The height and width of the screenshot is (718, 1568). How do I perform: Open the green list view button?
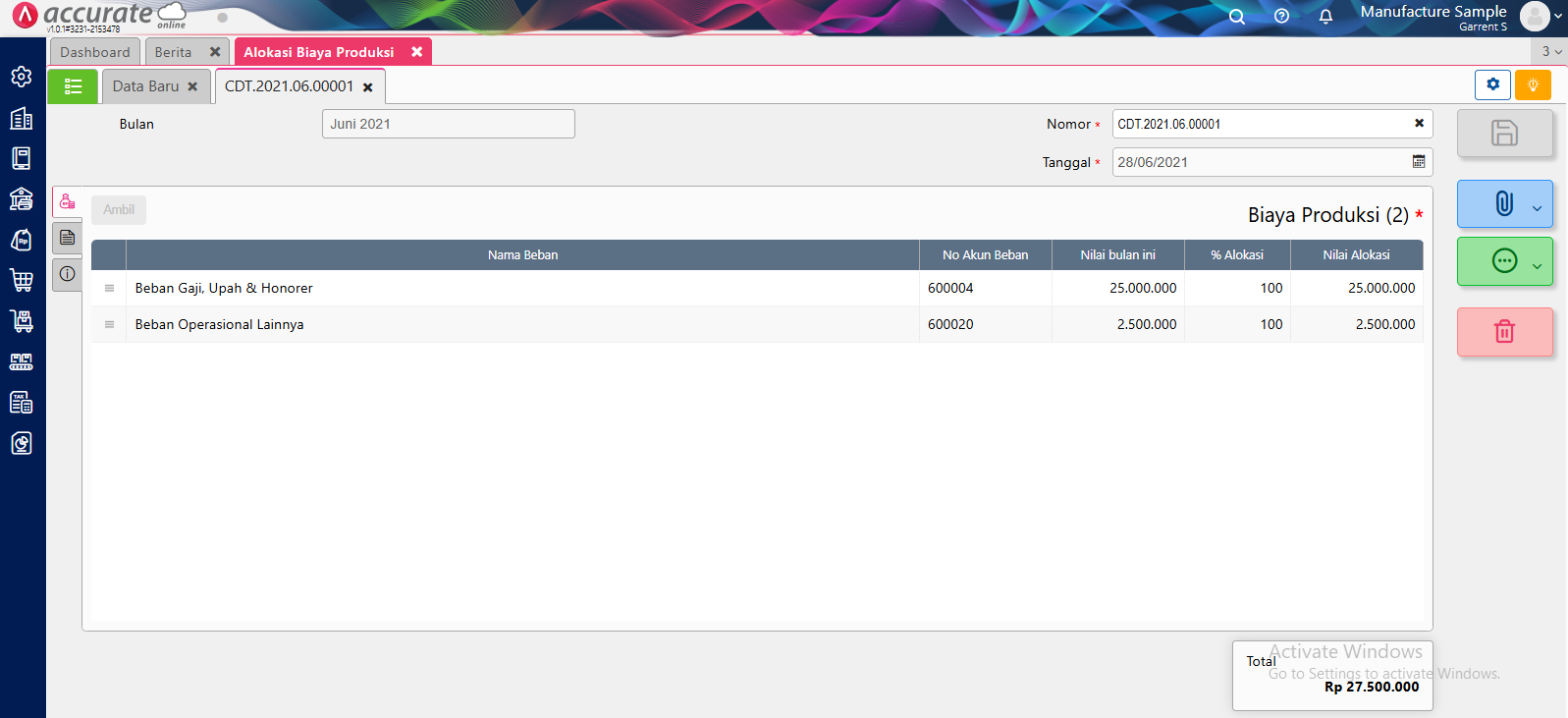73,86
